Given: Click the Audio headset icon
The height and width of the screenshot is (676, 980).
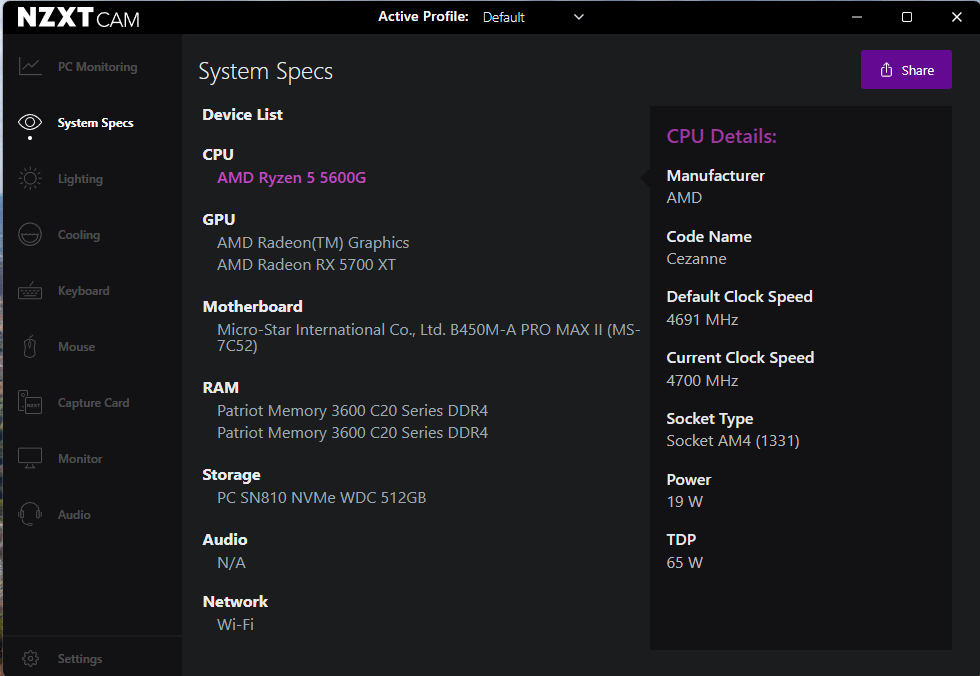Looking at the screenshot, I should point(30,514).
